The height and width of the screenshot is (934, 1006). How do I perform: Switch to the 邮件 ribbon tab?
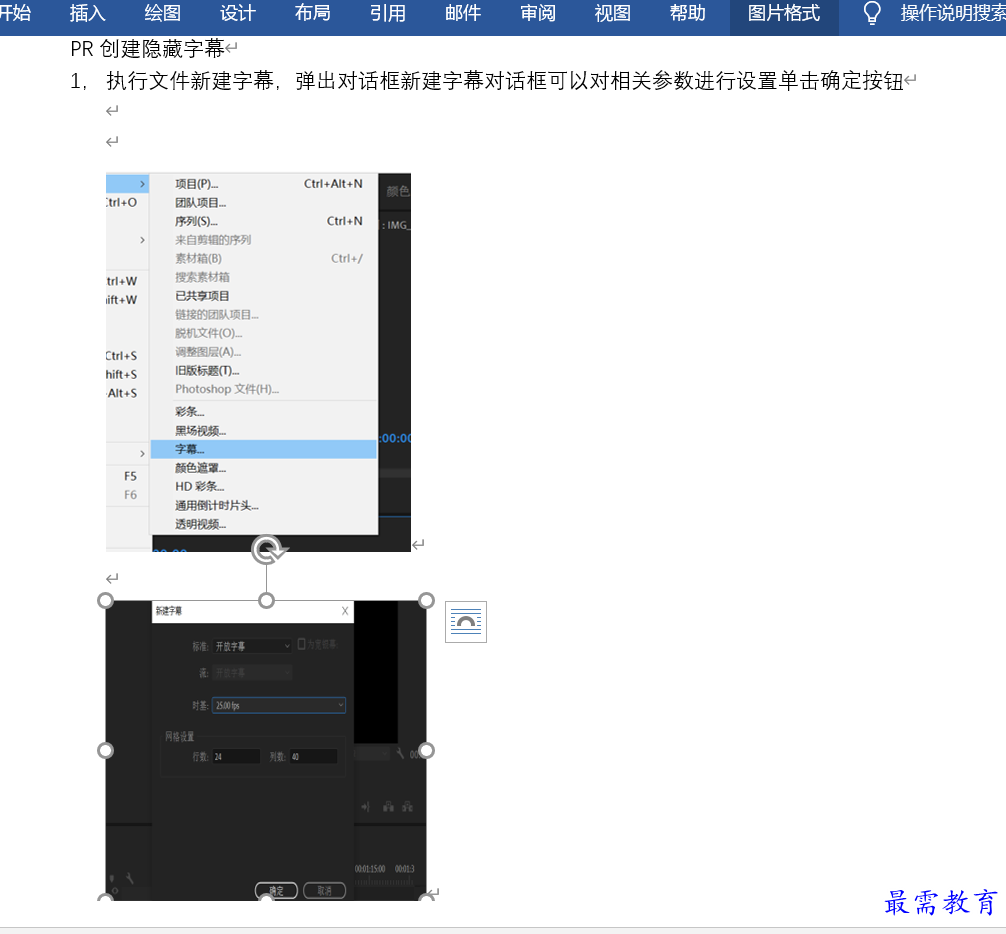coord(463,13)
